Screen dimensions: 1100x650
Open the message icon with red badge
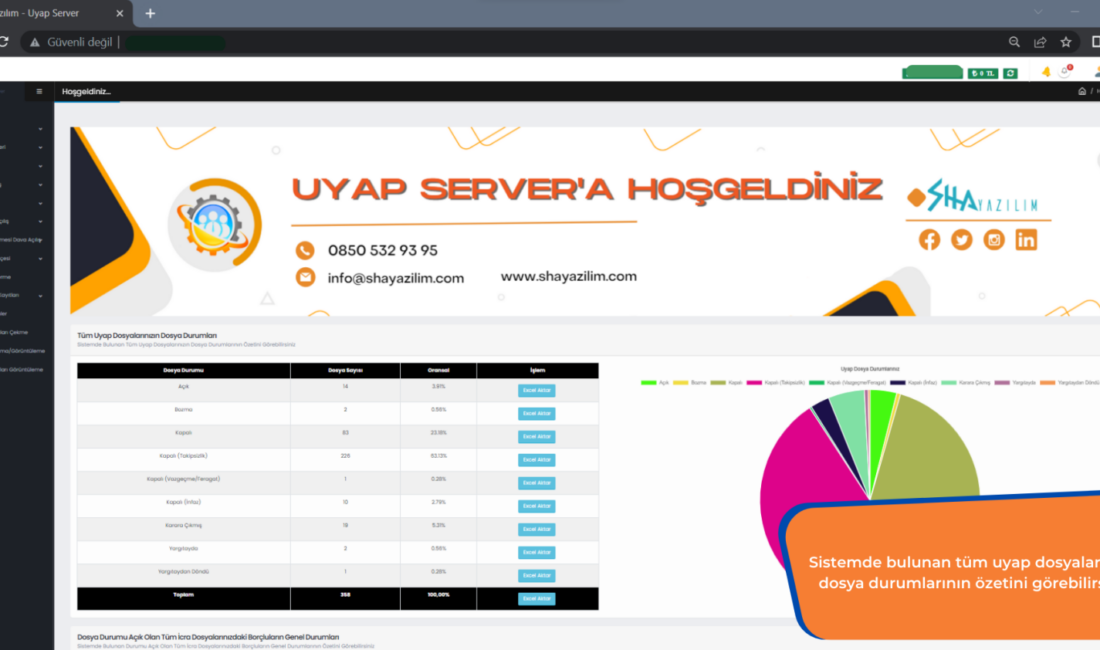click(x=1064, y=72)
